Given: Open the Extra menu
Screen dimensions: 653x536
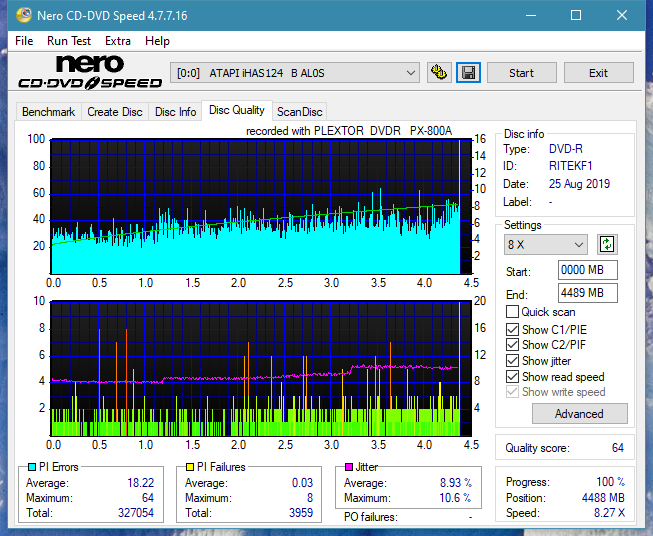Looking at the screenshot, I should [x=118, y=41].
